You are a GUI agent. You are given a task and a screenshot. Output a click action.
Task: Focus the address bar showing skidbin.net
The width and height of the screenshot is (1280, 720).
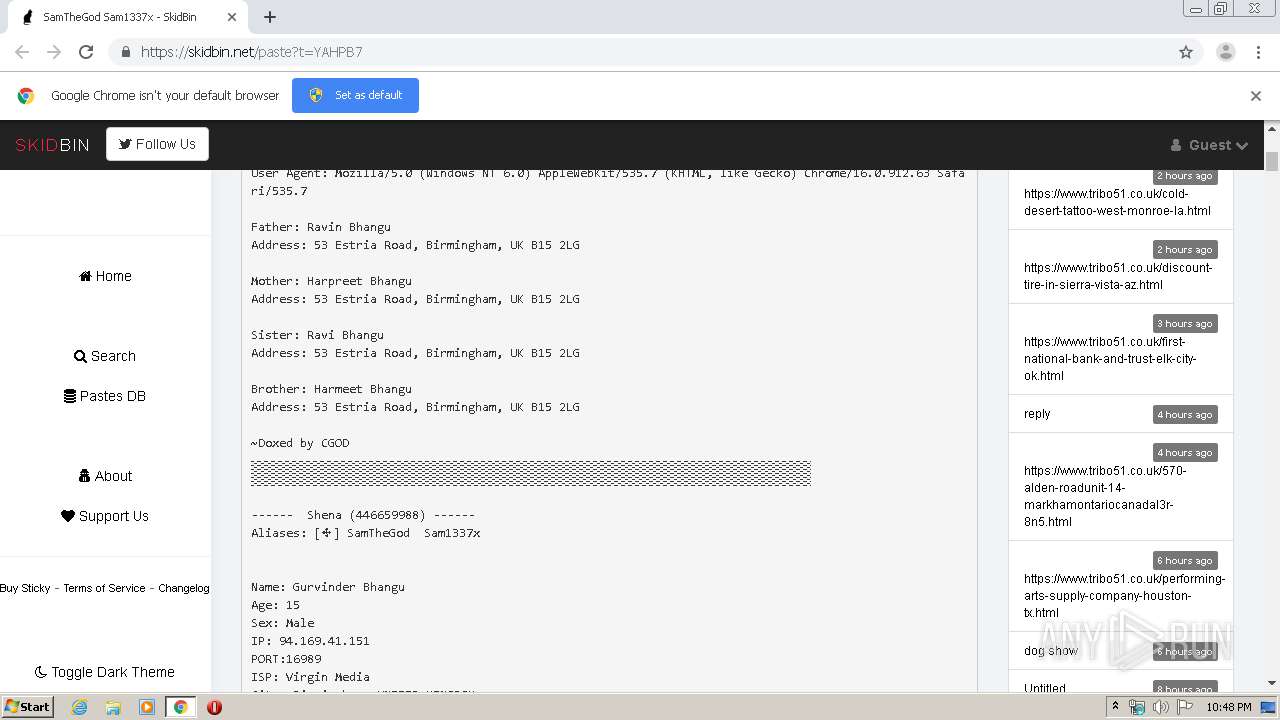[640, 52]
